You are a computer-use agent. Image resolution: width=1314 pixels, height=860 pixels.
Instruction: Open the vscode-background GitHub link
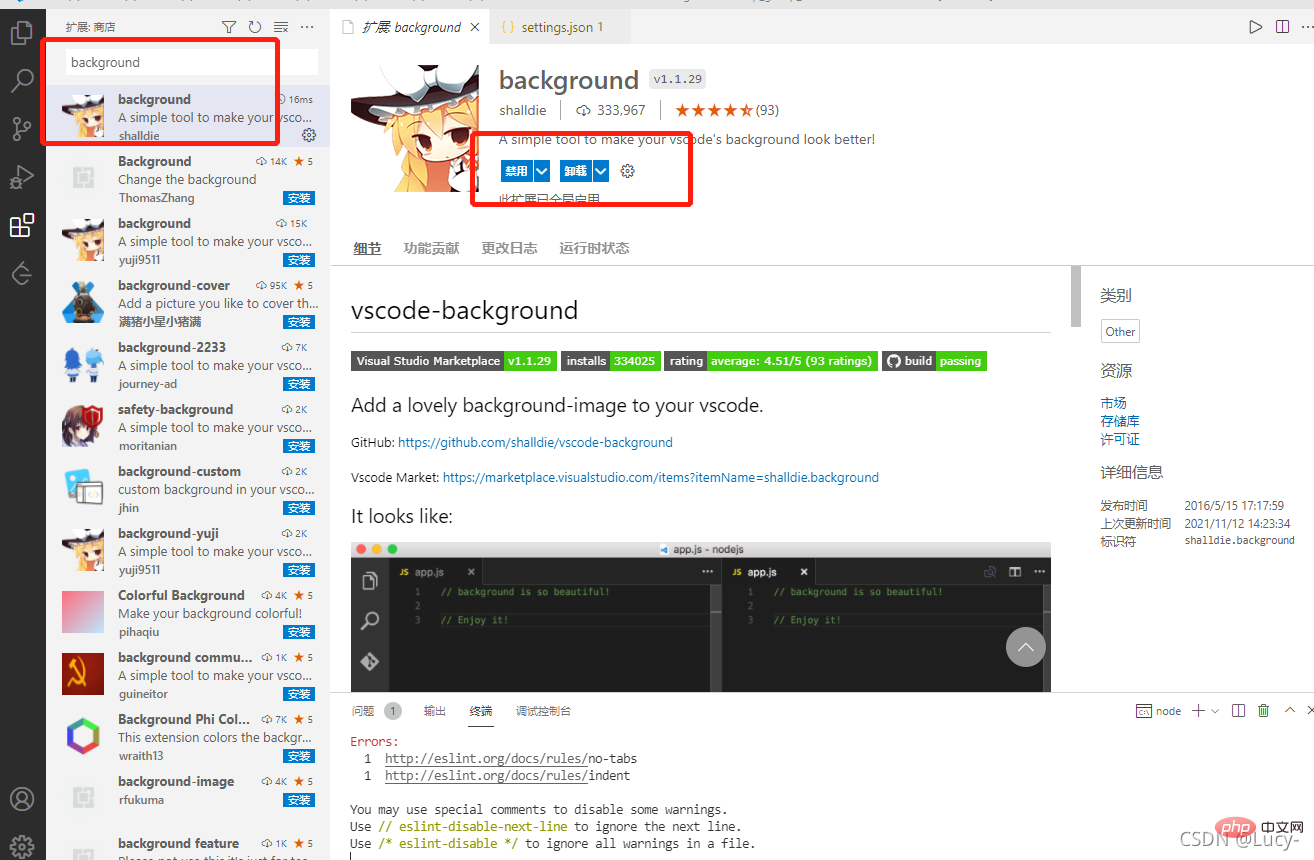tap(535, 442)
